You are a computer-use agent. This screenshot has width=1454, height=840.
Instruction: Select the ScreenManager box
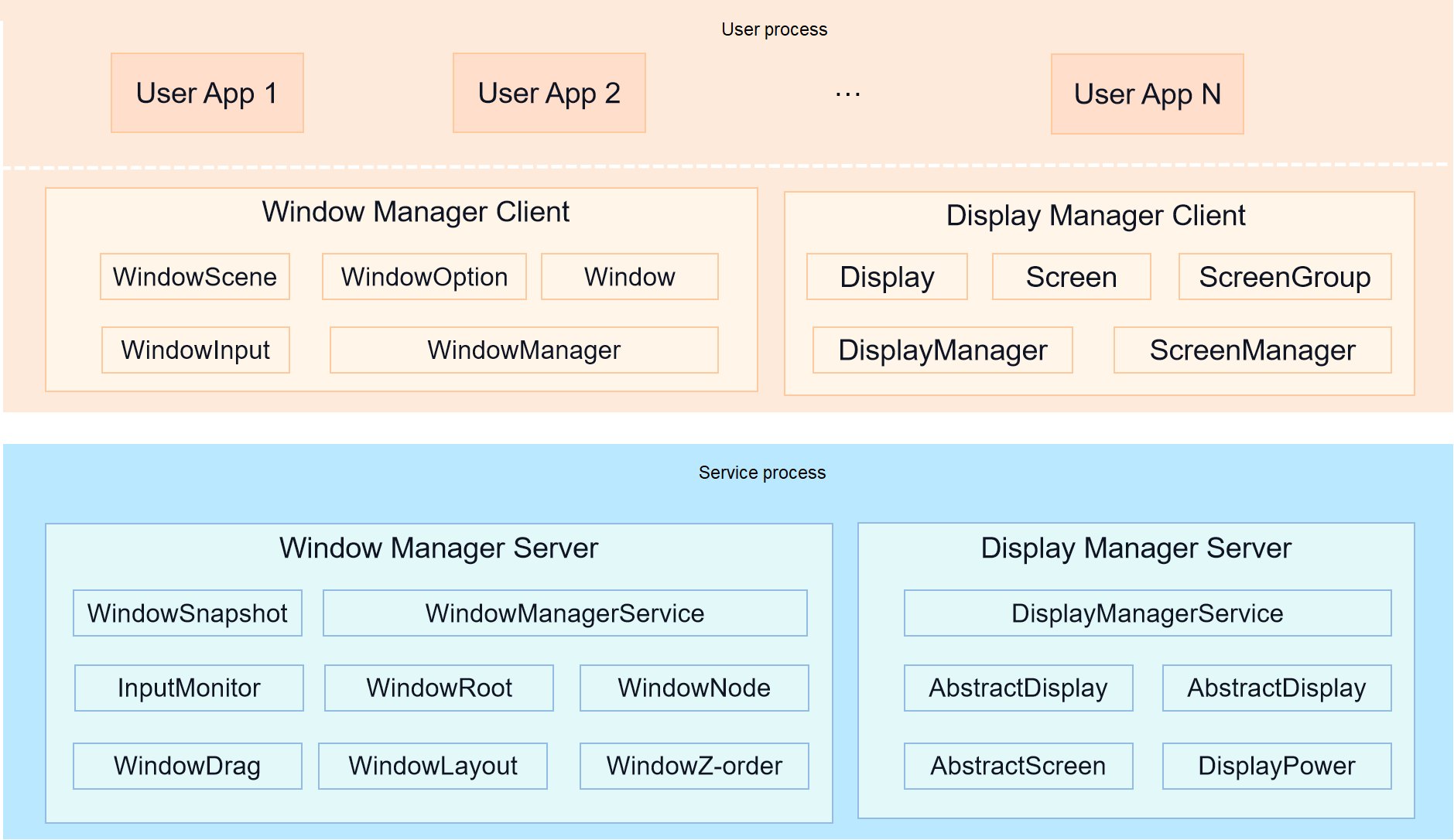click(x=1253, y=350)
